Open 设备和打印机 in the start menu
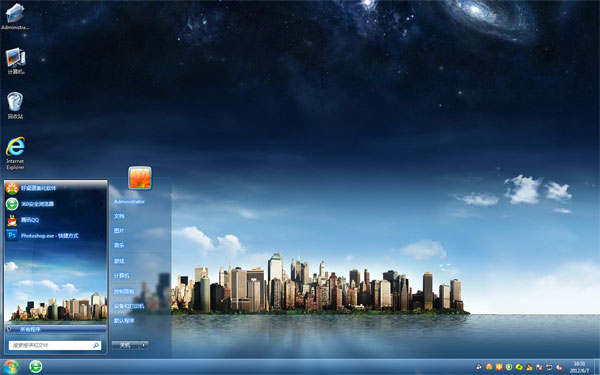 (x=129, y=306)
